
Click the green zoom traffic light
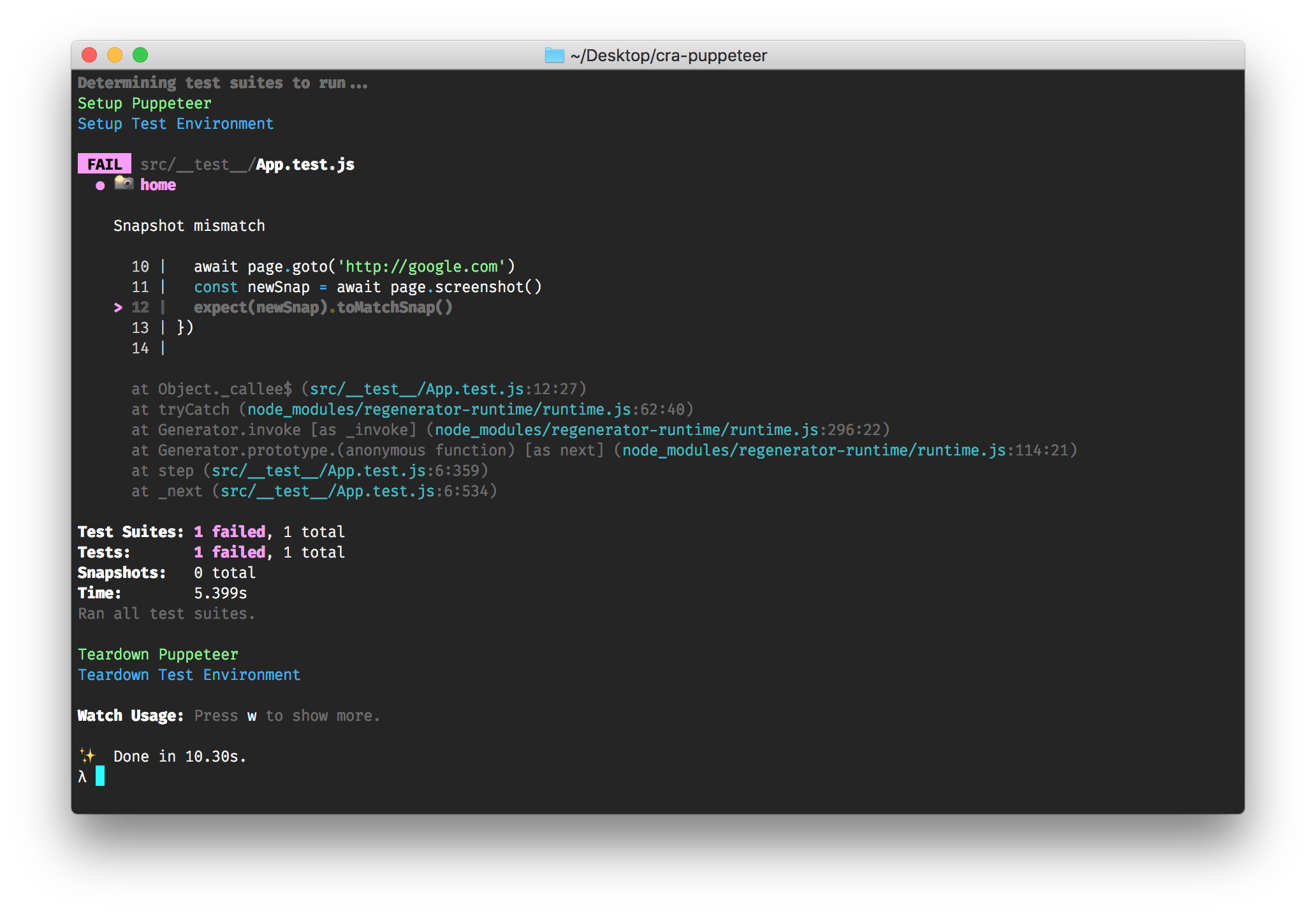tap(140, 55)
